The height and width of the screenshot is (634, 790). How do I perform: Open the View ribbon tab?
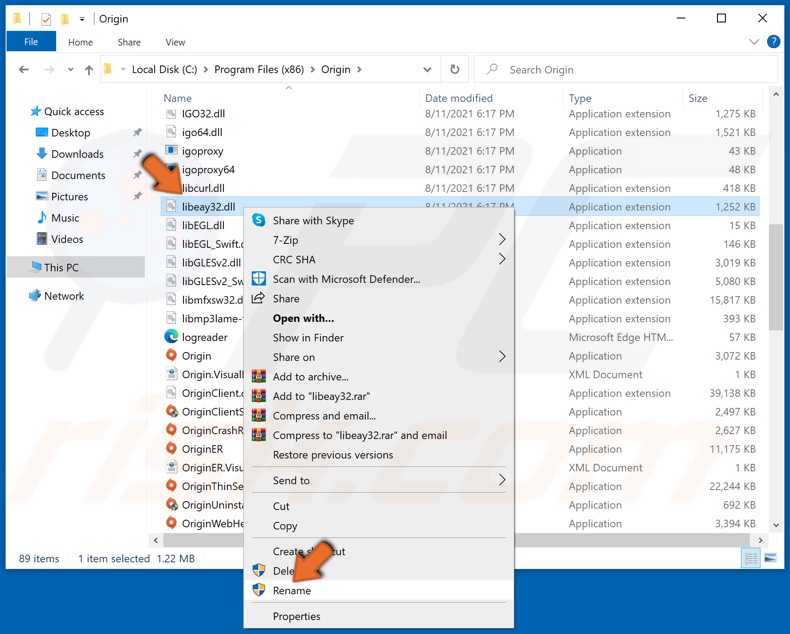pos(175,42)
